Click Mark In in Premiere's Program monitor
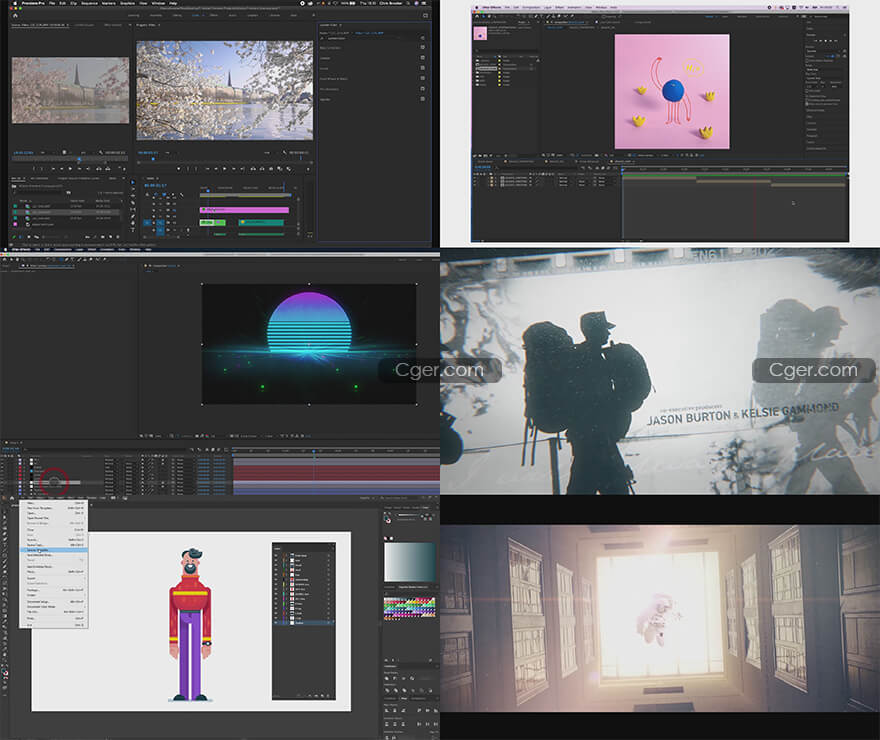880x740 pixels. click(x=188, y=169)
